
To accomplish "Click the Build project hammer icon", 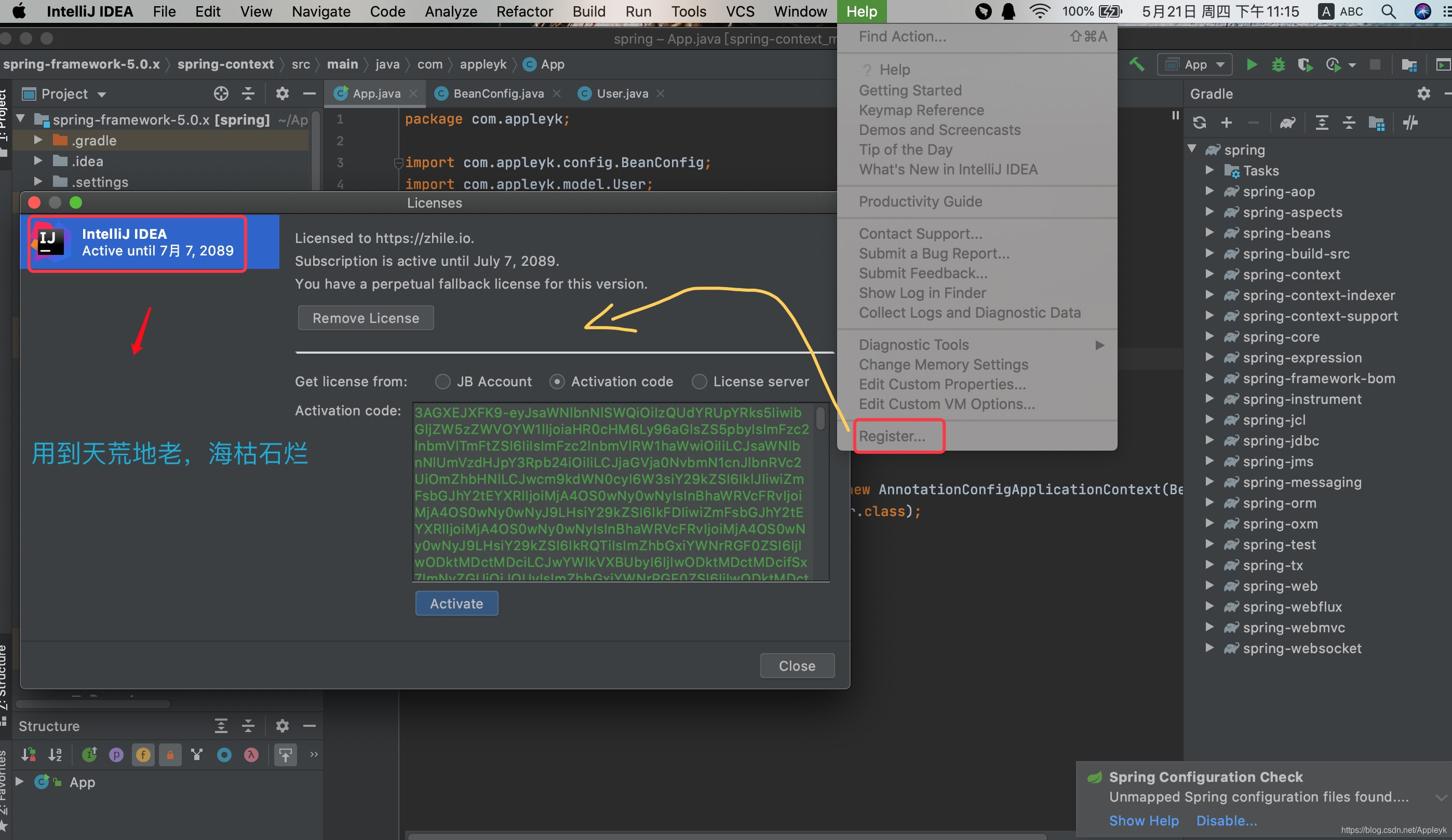I will click(1137, 64).
